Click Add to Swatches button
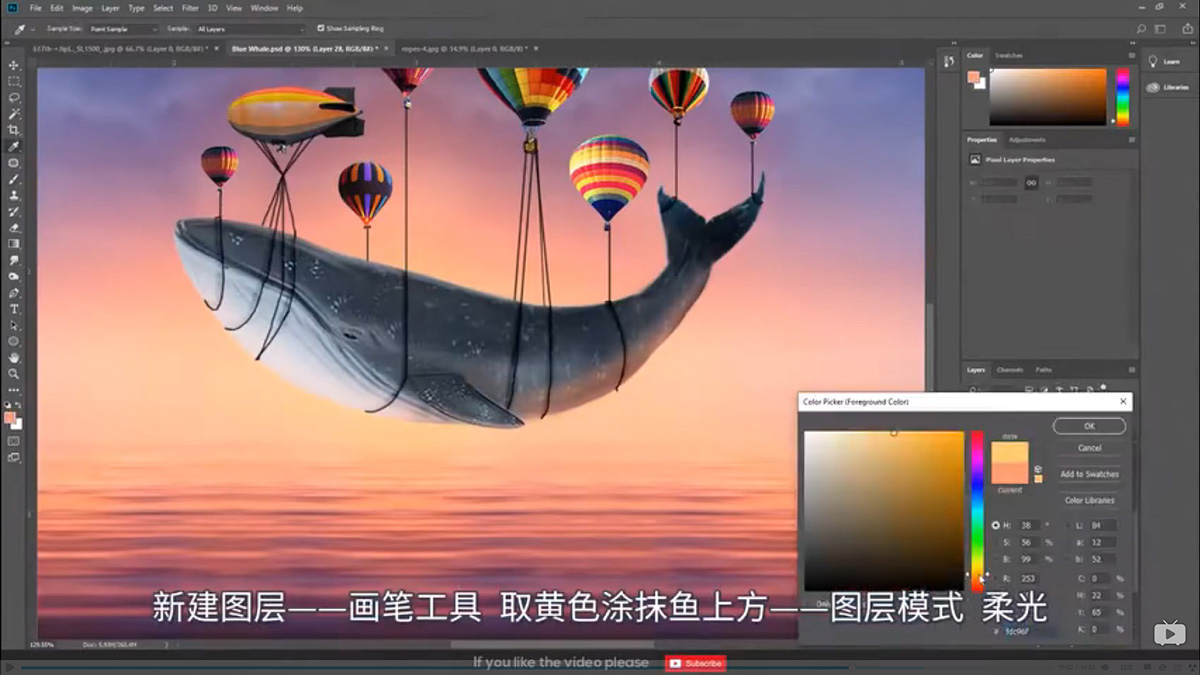The image size is (1200, 675). (x=1089, y=474)
